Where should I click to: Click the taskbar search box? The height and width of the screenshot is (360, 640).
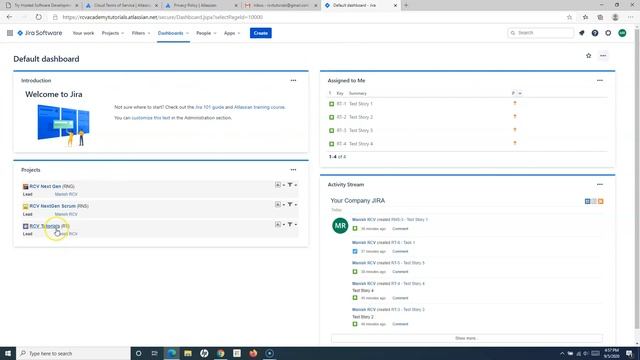tap(73, 353)
